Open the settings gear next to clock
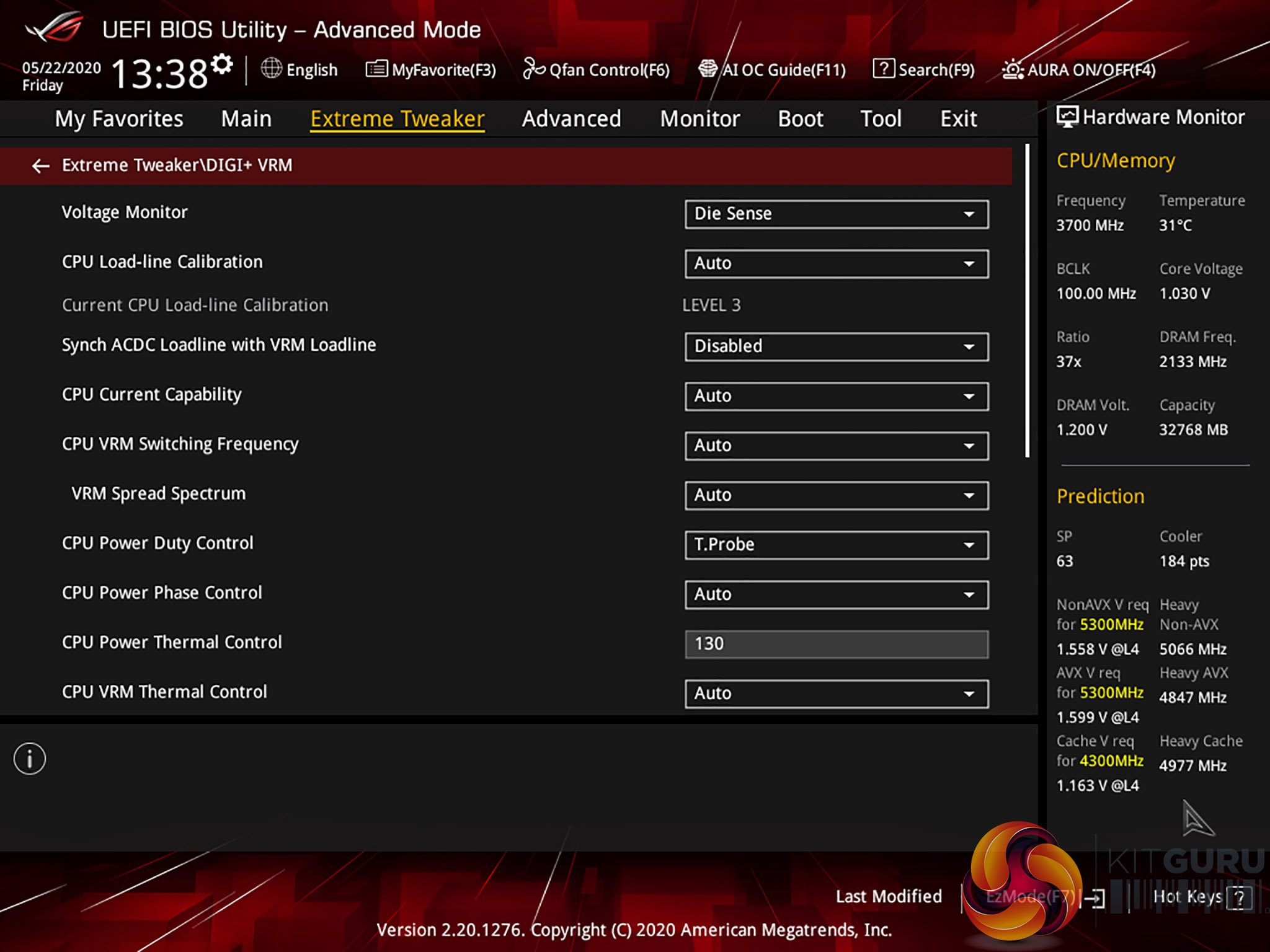The image size is (1270, 952). tap(222, 64)
